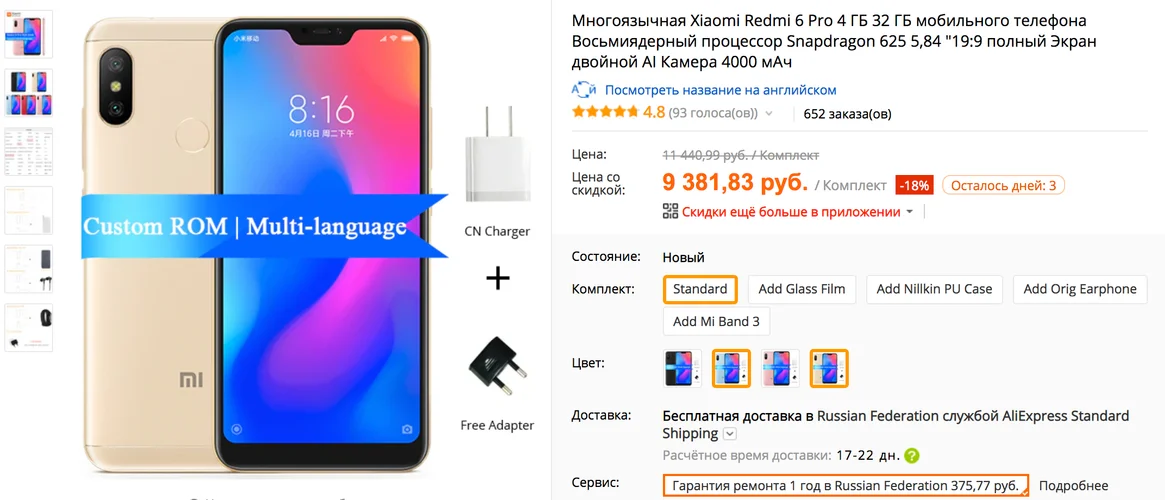The width and height of the screenshot is (1165, 500).
Task: Choose the pink phone color option
Action: click(780, 368)
